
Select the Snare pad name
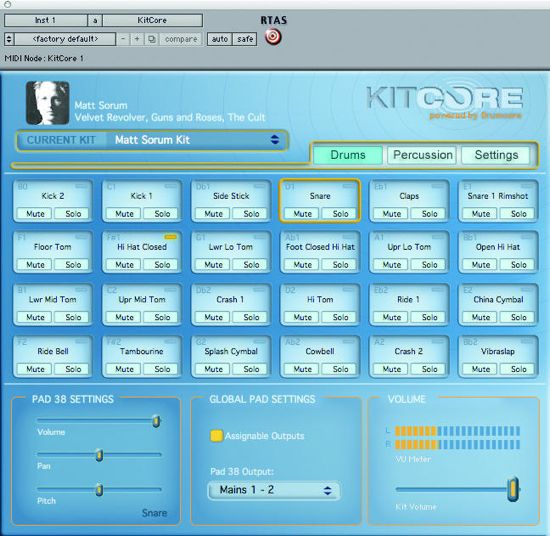320,196
